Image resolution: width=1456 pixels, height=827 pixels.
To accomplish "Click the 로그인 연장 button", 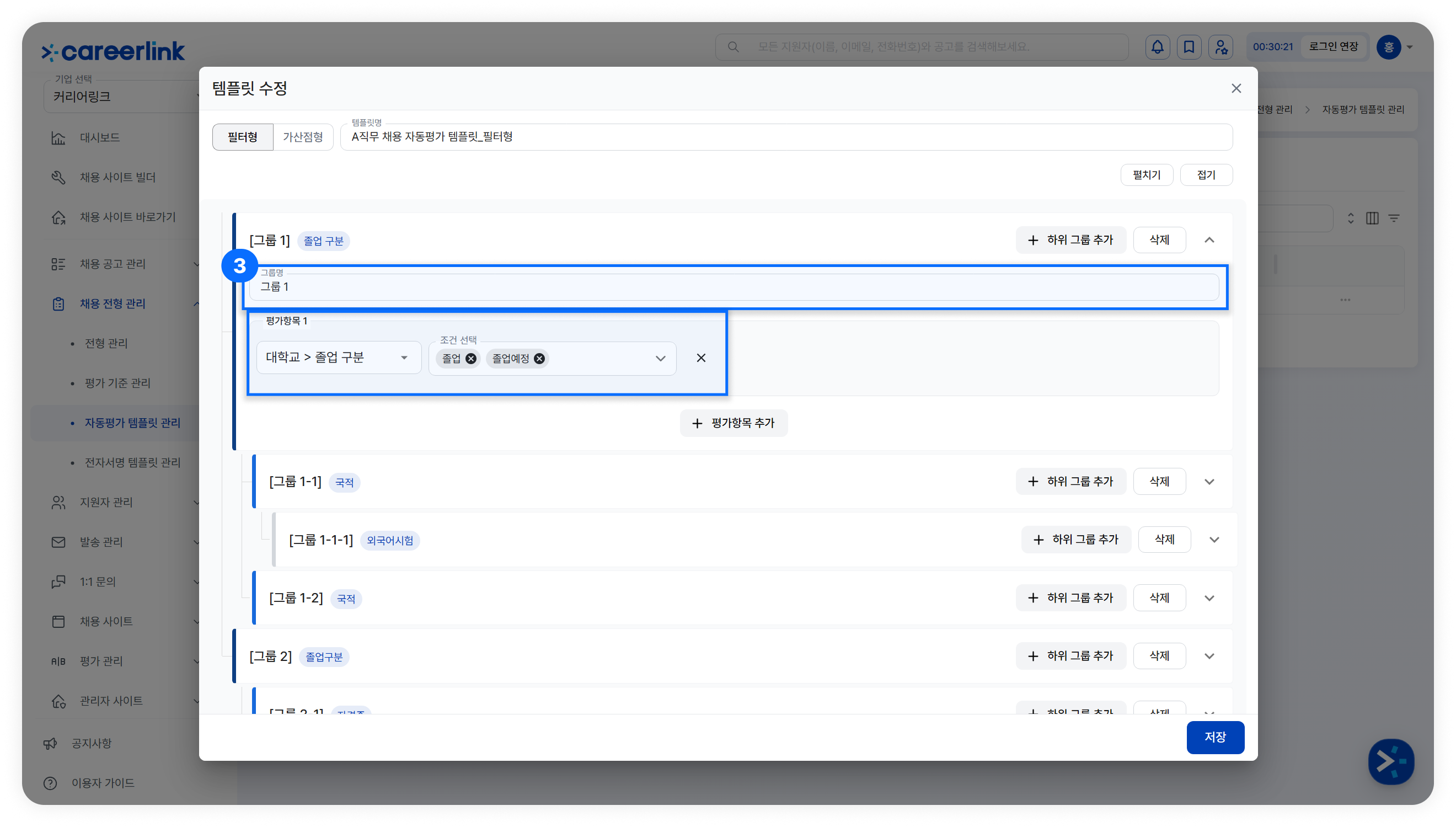I will pos(1334,47).
